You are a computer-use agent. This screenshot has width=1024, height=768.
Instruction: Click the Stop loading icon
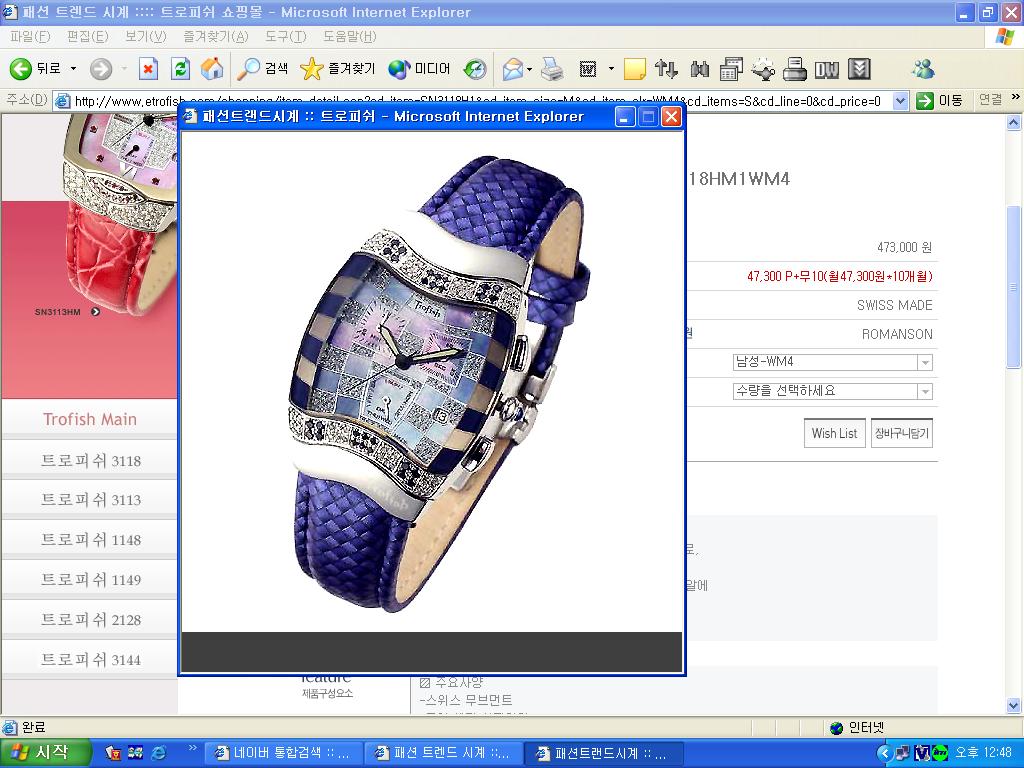(x=149, y=69)
